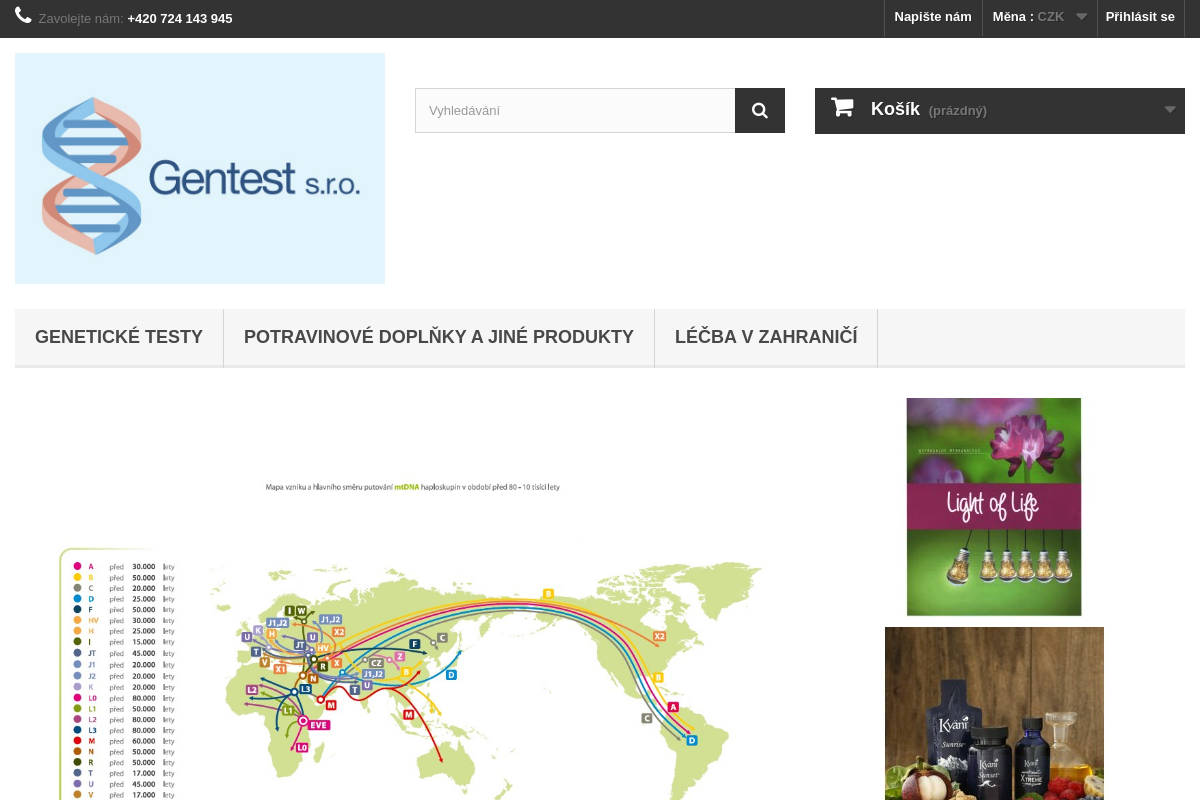Open the Kyäni products banner image
The height and width of the screenshot is (800, 1200).
click(994, 713)
